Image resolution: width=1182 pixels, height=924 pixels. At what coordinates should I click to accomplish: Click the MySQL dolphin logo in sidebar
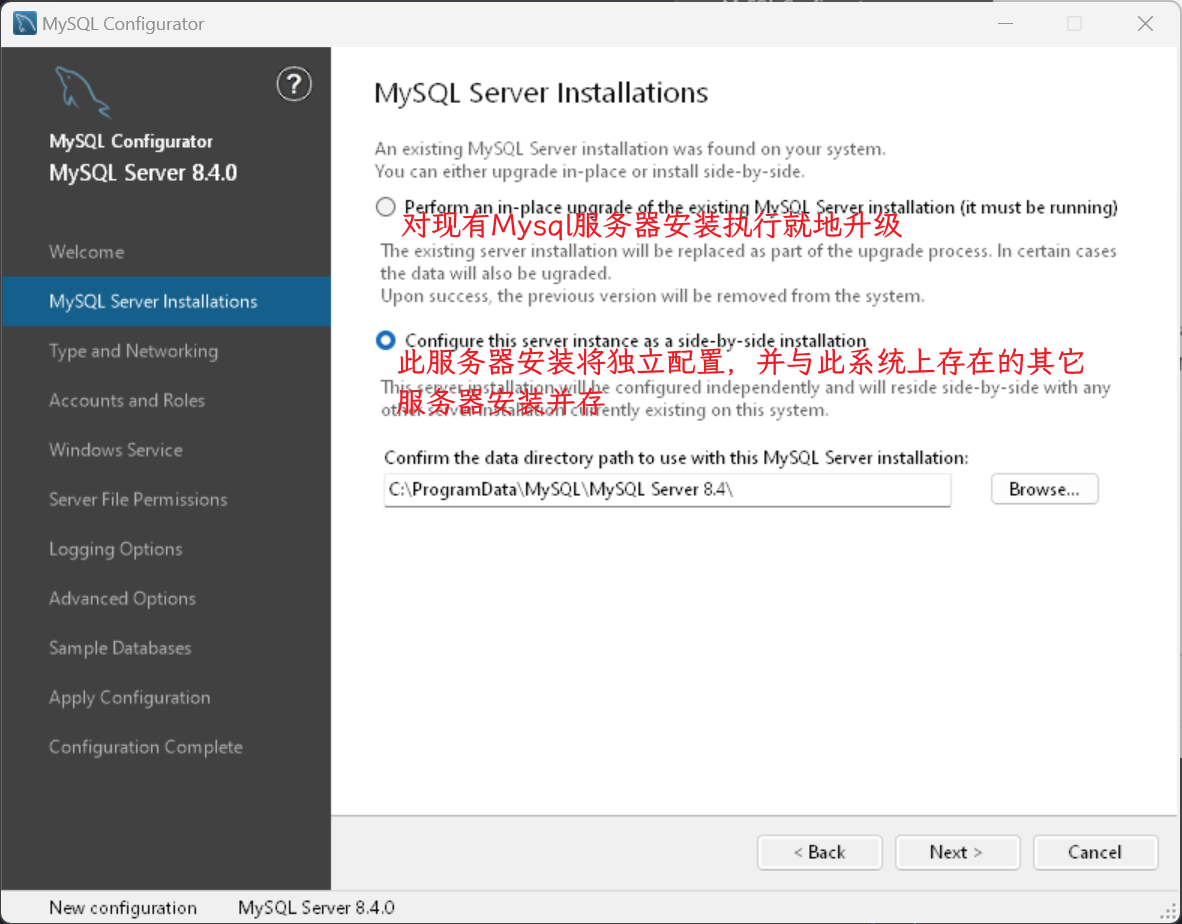(x=83, y=92)
